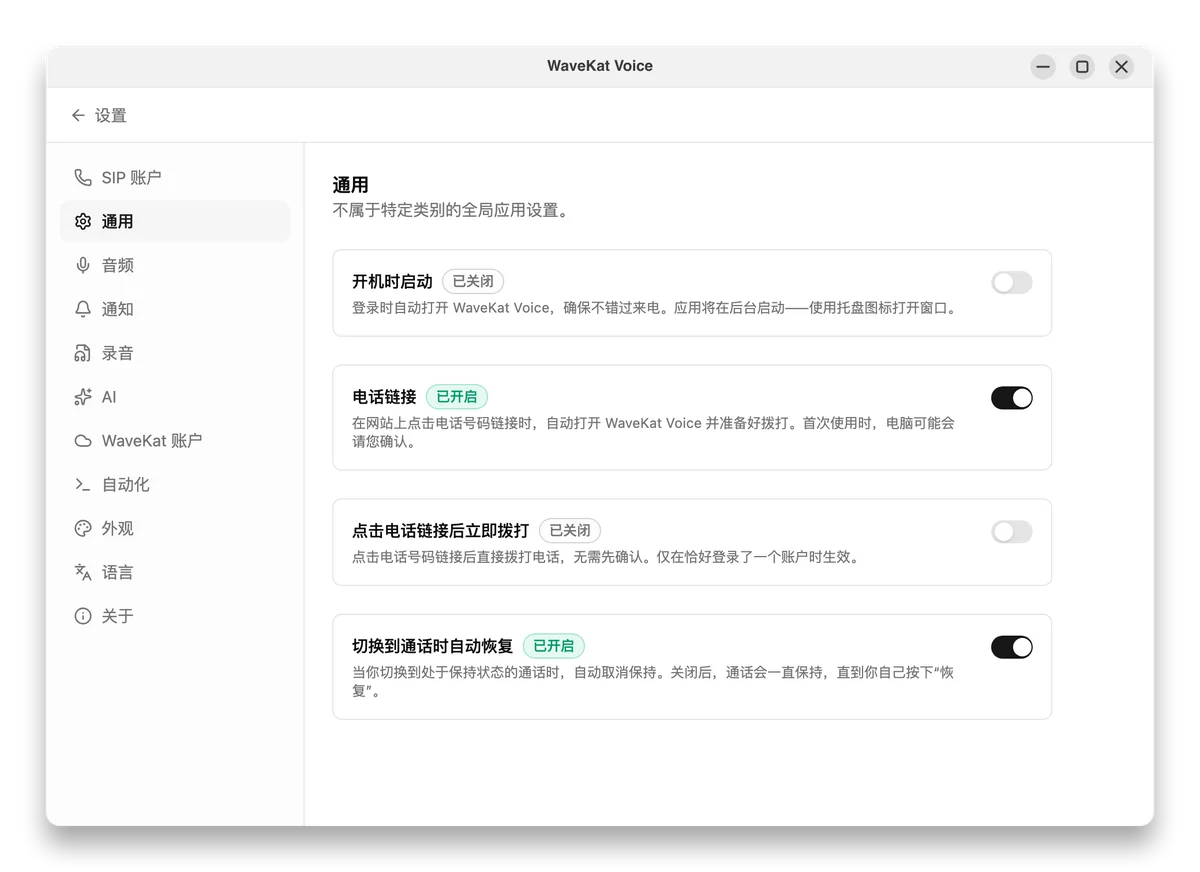Click 已开启 badge beside 切换到通话时自动恢复
Viewport: 1200px width, 872px height.
(554, 646)
